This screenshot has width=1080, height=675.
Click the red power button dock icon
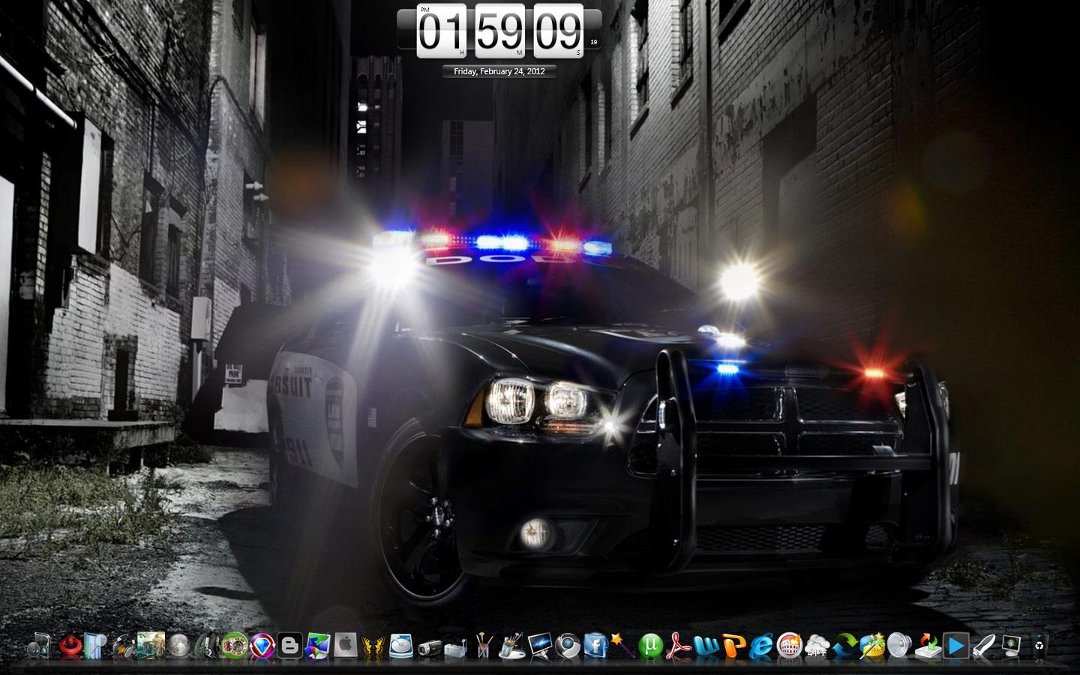(70, 645)
